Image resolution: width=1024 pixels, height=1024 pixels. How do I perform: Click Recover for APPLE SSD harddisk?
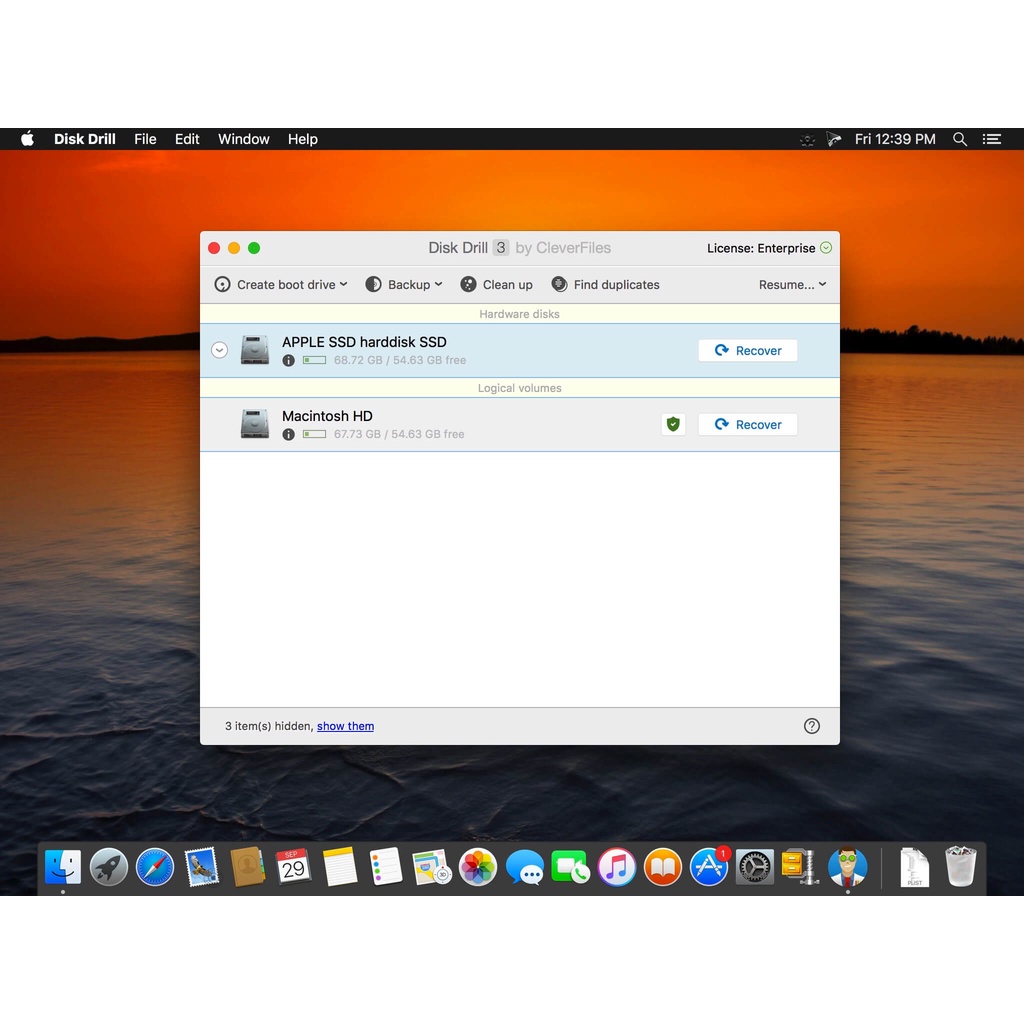747,350
